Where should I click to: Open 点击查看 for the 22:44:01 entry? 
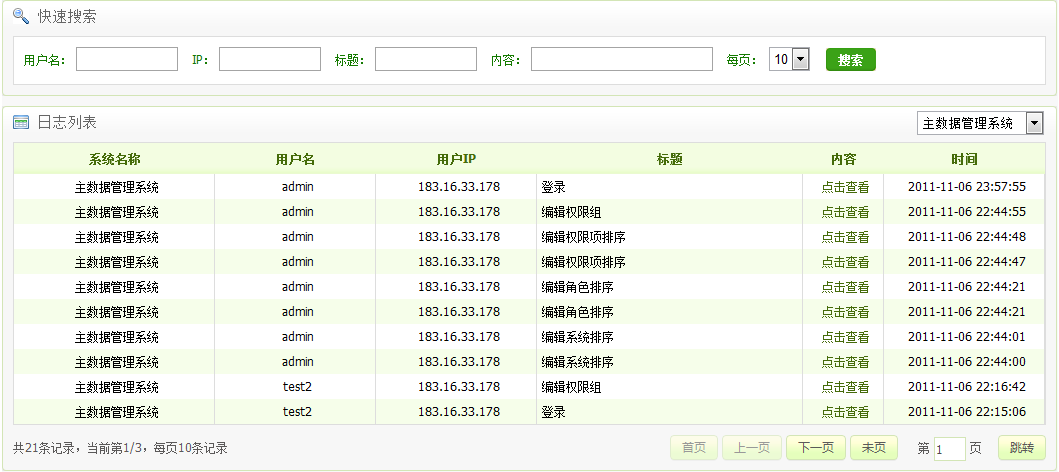click(845, 337)
